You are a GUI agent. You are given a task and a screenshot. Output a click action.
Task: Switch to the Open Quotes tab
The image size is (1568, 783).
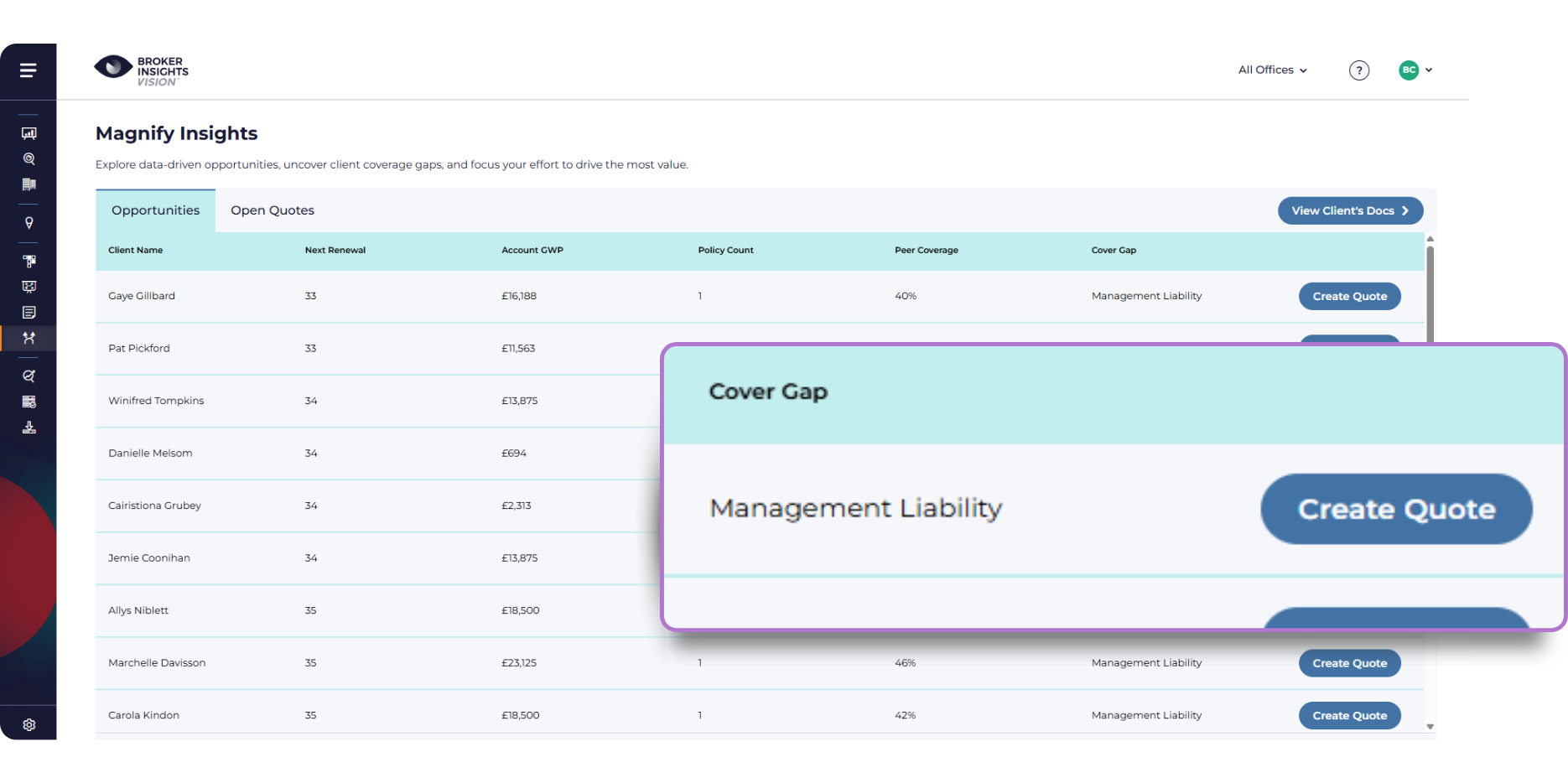[273, 210]
